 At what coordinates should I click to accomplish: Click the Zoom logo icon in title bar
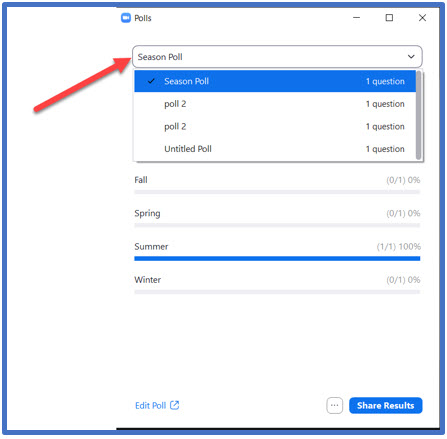click(x=126, y=18)
